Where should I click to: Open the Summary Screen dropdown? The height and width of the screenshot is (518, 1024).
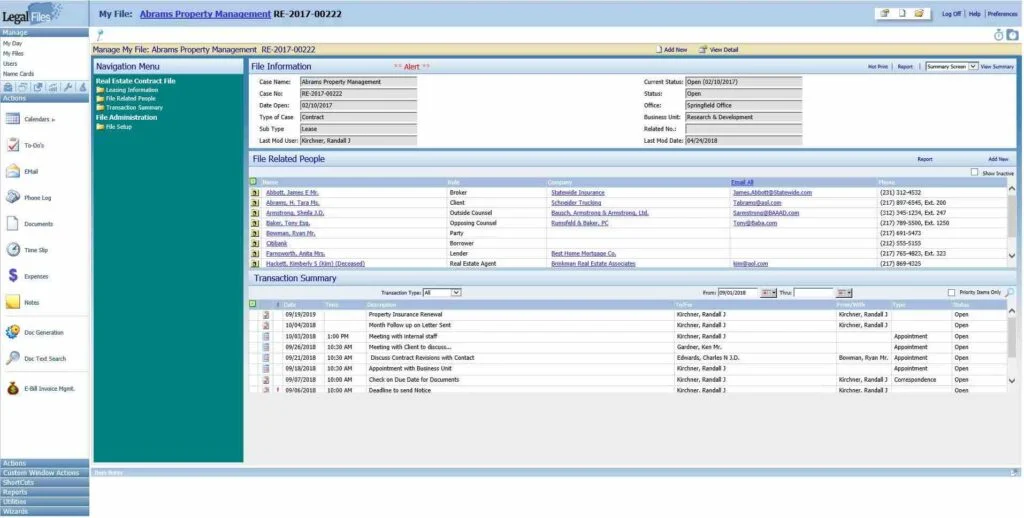click(952, 67)
